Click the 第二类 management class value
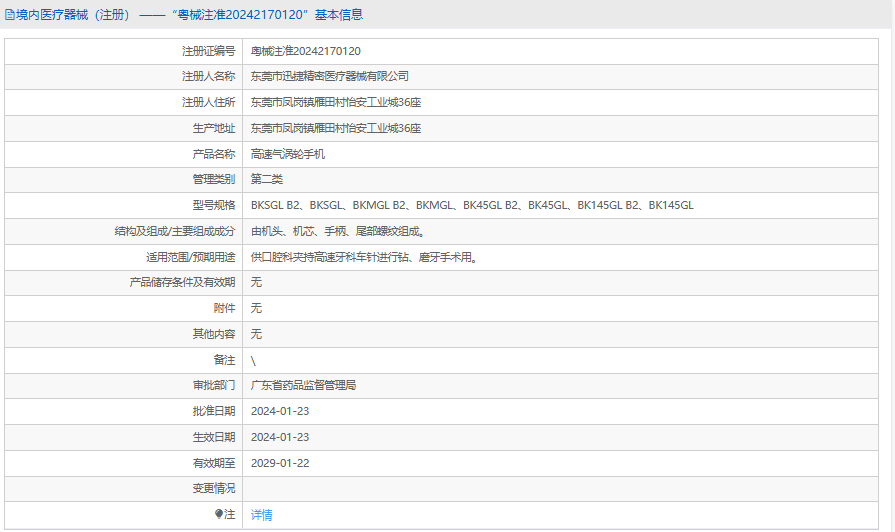This screenshot has height=532, width=895. 267,179
